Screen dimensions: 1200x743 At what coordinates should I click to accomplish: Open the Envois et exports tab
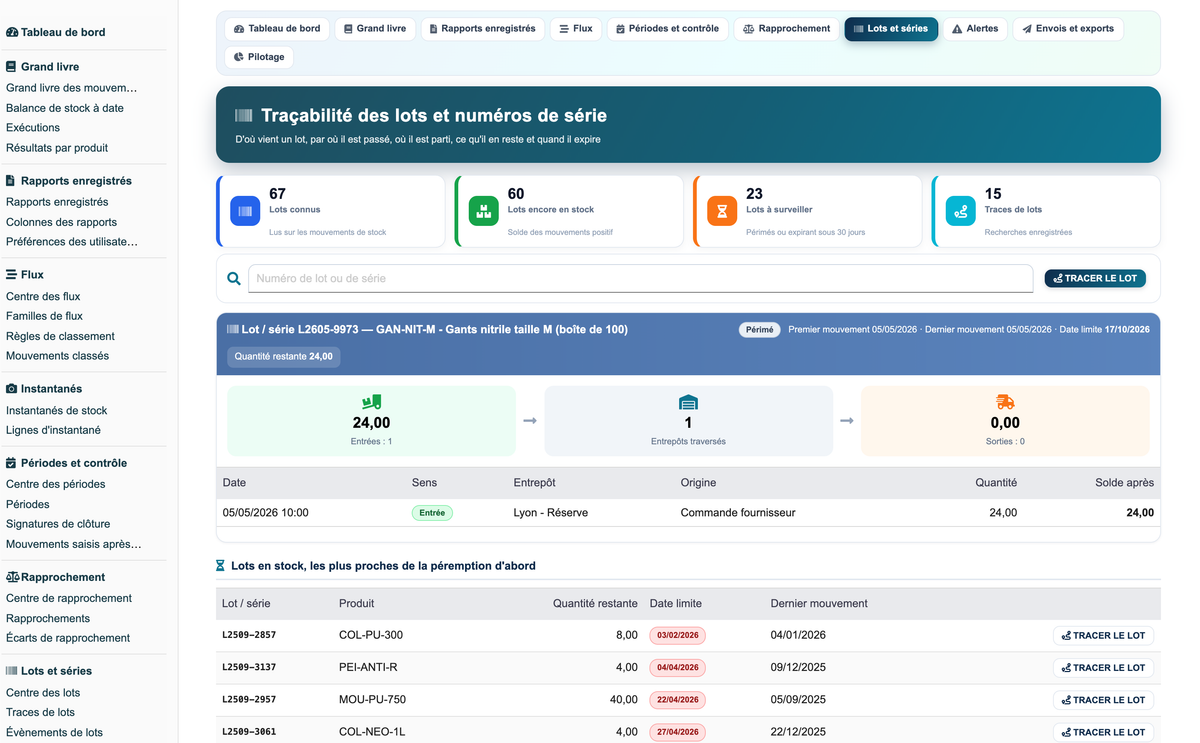click(1068, 29)
